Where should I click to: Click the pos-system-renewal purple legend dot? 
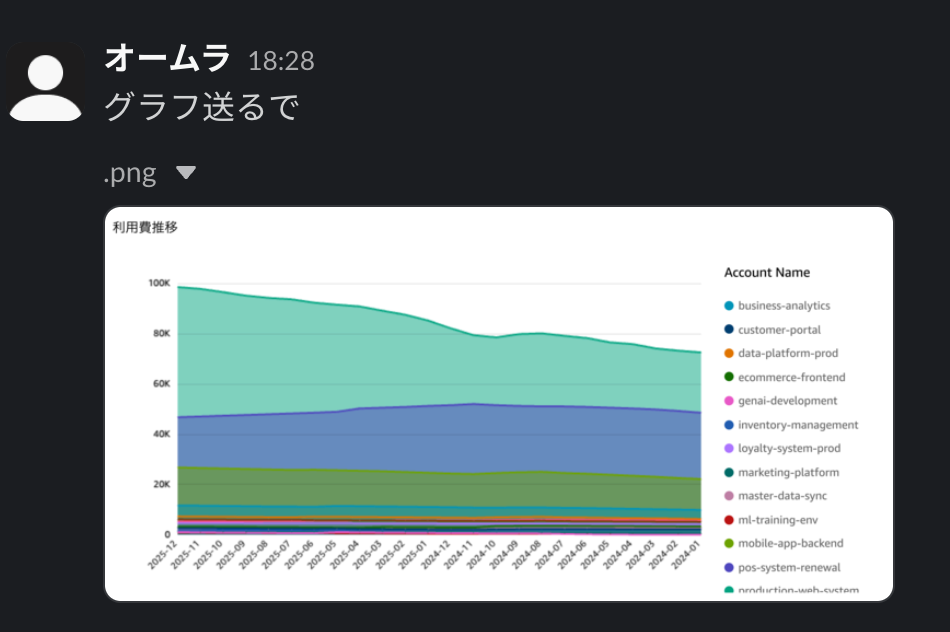[730, 567]
